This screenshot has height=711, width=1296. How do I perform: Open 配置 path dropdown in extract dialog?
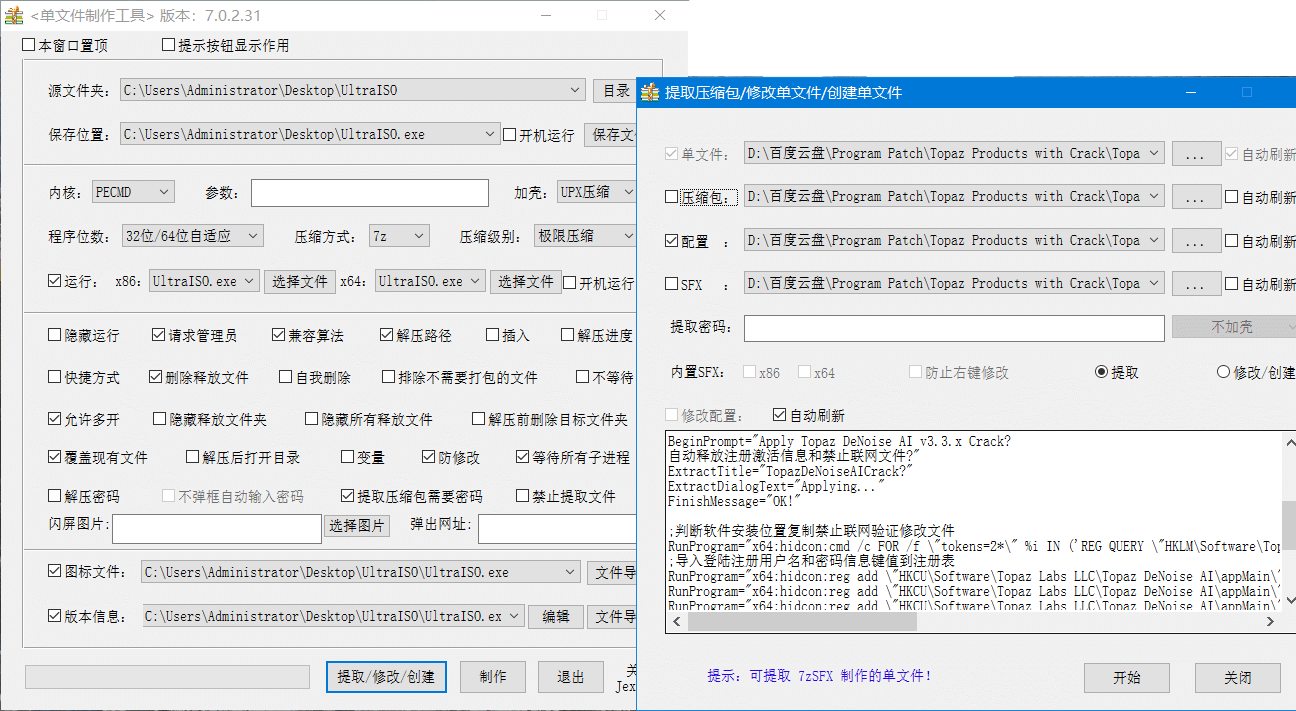[x=1155, y=240]
